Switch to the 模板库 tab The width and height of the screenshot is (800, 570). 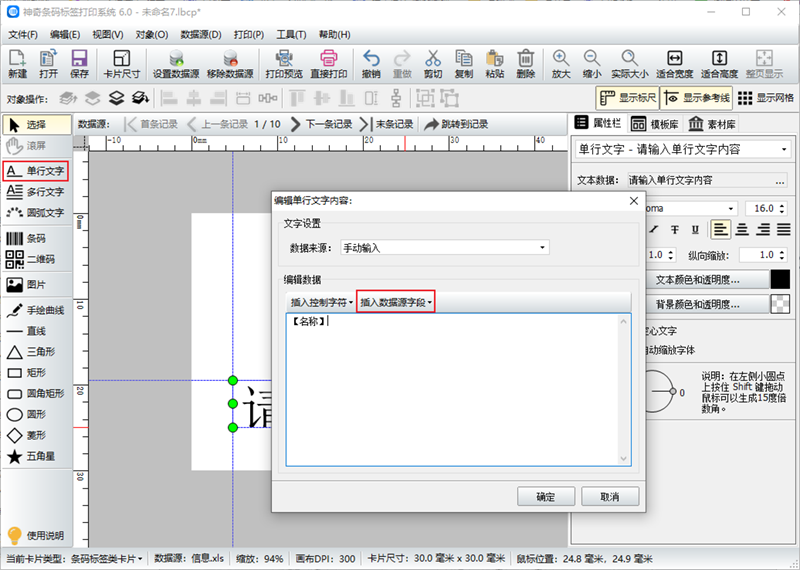(x=655, y=124)
